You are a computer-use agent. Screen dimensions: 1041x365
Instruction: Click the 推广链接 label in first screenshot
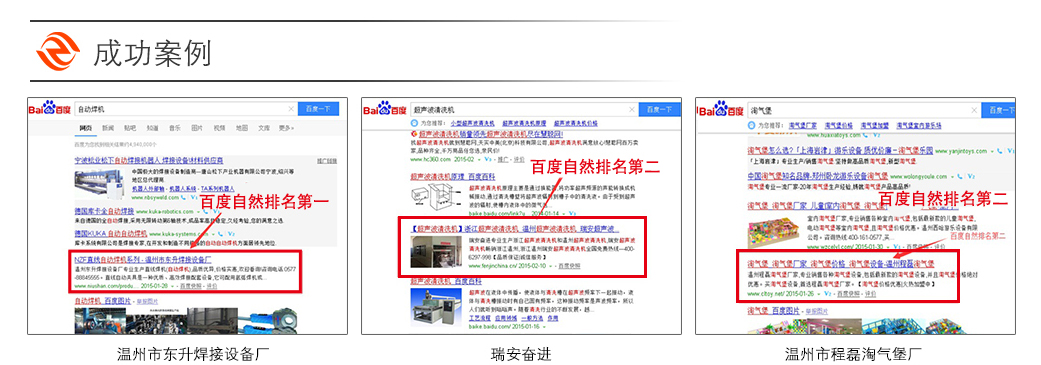327,161
